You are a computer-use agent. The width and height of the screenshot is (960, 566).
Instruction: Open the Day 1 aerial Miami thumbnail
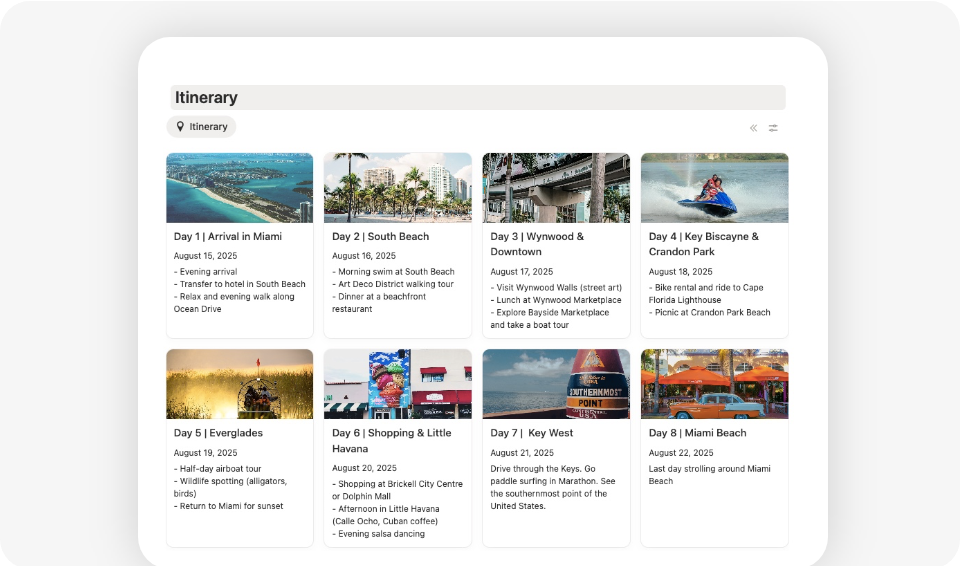pyautogui.click(x=239, y=188)
